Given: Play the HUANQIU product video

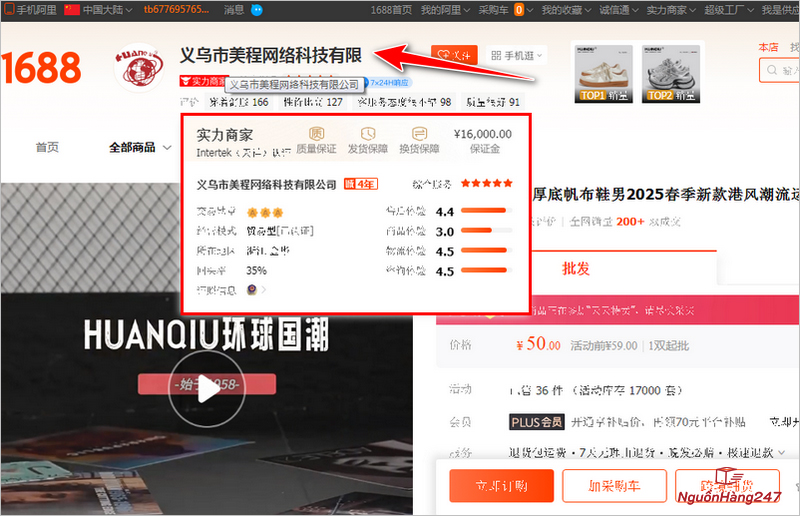Looking at the screenshot, I should click(x=207, y=389).
